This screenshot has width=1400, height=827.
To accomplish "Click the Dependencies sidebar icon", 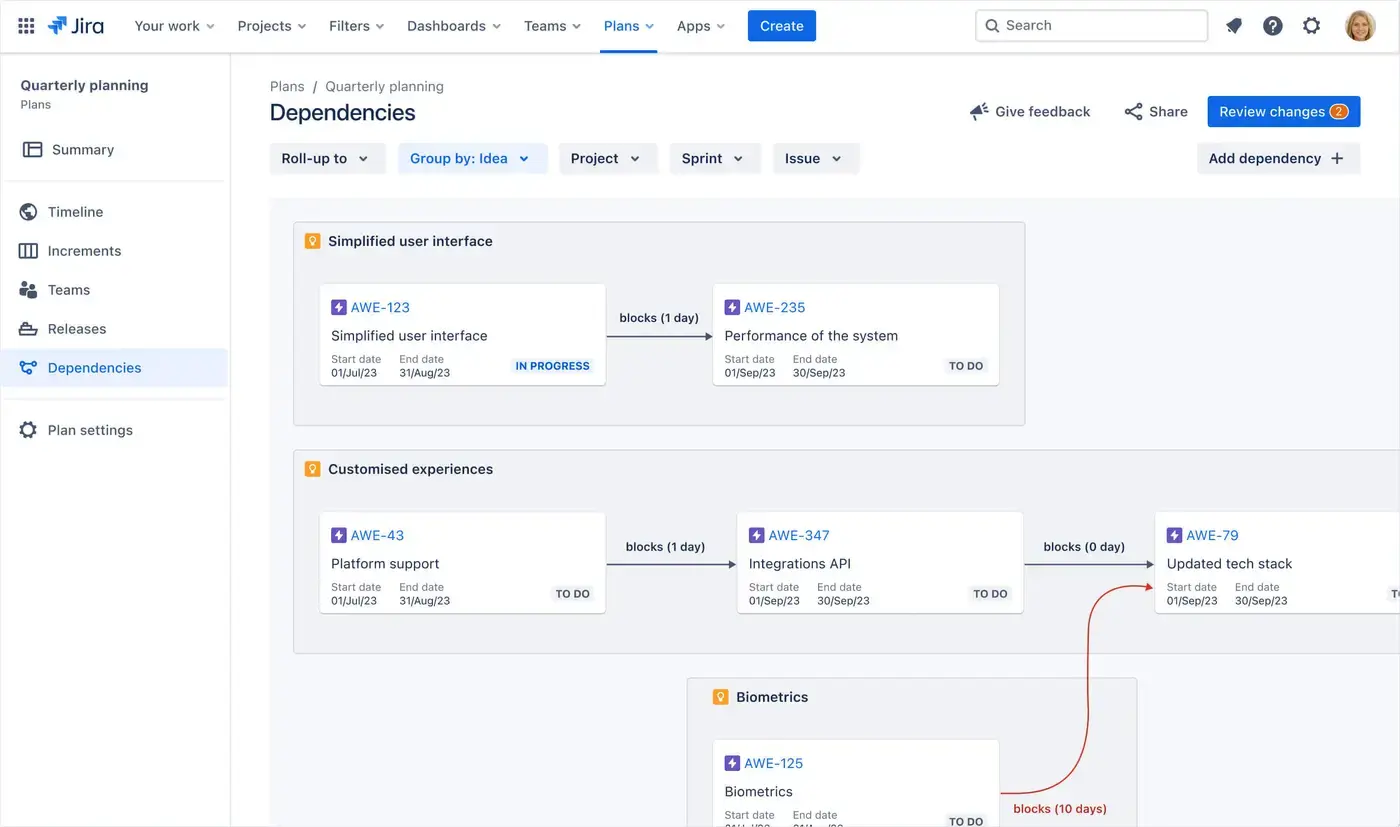I will [x=28, y=368].
